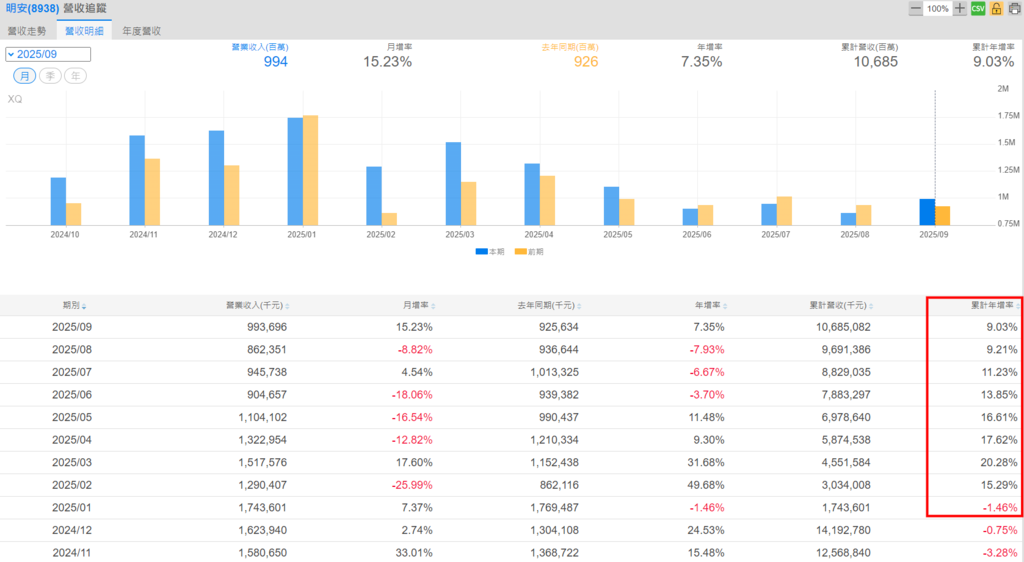
Task: Click cumulative revenue 14,192,780 cell
Action: click(x=842, y=530)
